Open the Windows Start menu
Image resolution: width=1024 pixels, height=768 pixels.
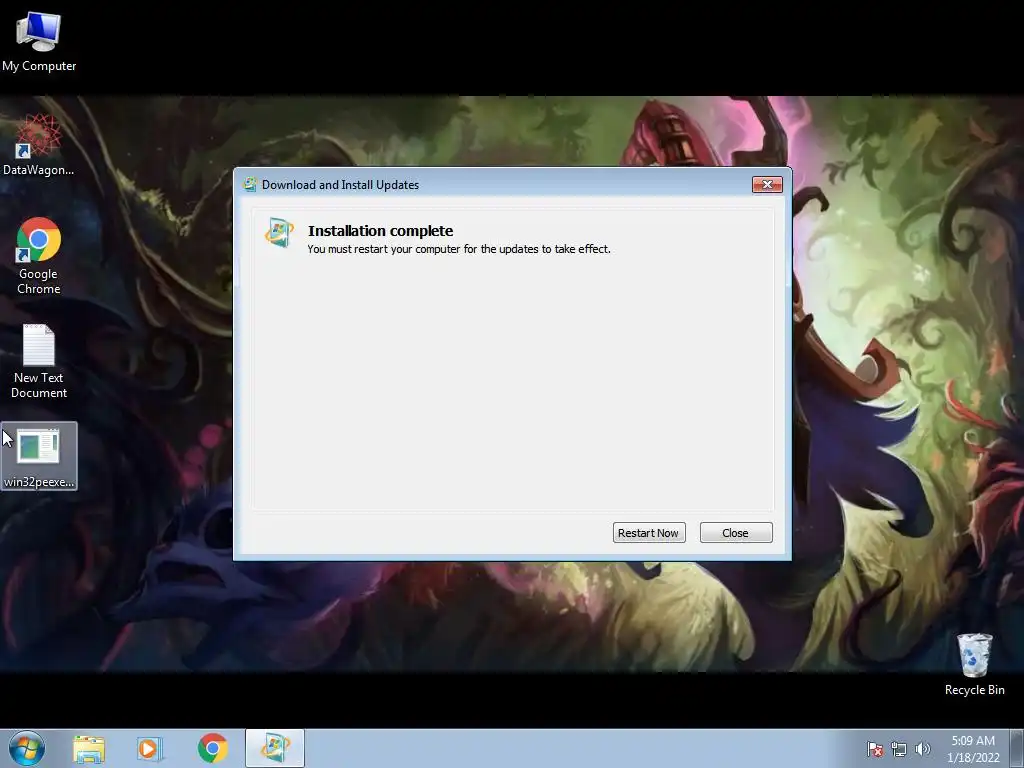coord(27,748)
